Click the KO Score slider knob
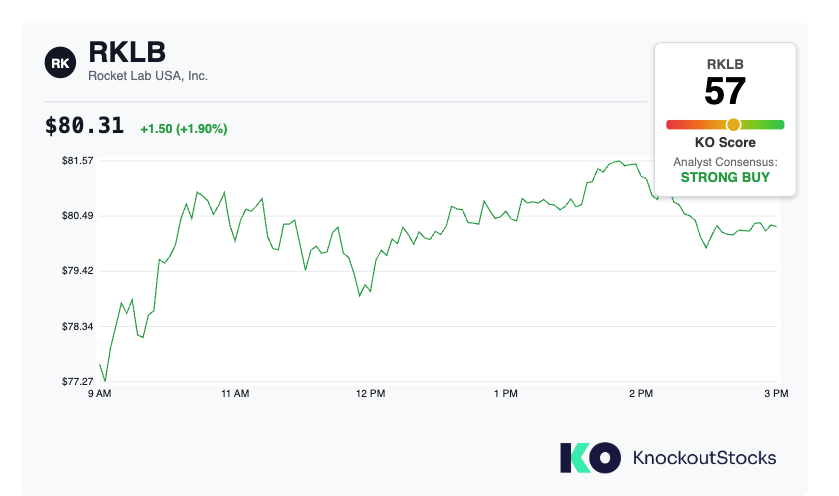The height and width of the screenshot is (496, 839). [733, 125]
